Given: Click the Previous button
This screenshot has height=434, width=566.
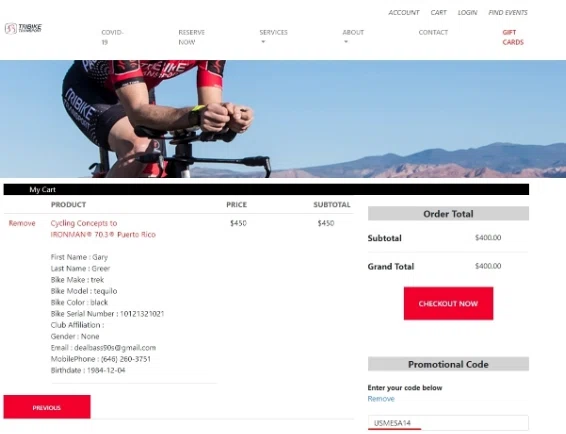Looking at the screenshot, I should pos(47,407).
